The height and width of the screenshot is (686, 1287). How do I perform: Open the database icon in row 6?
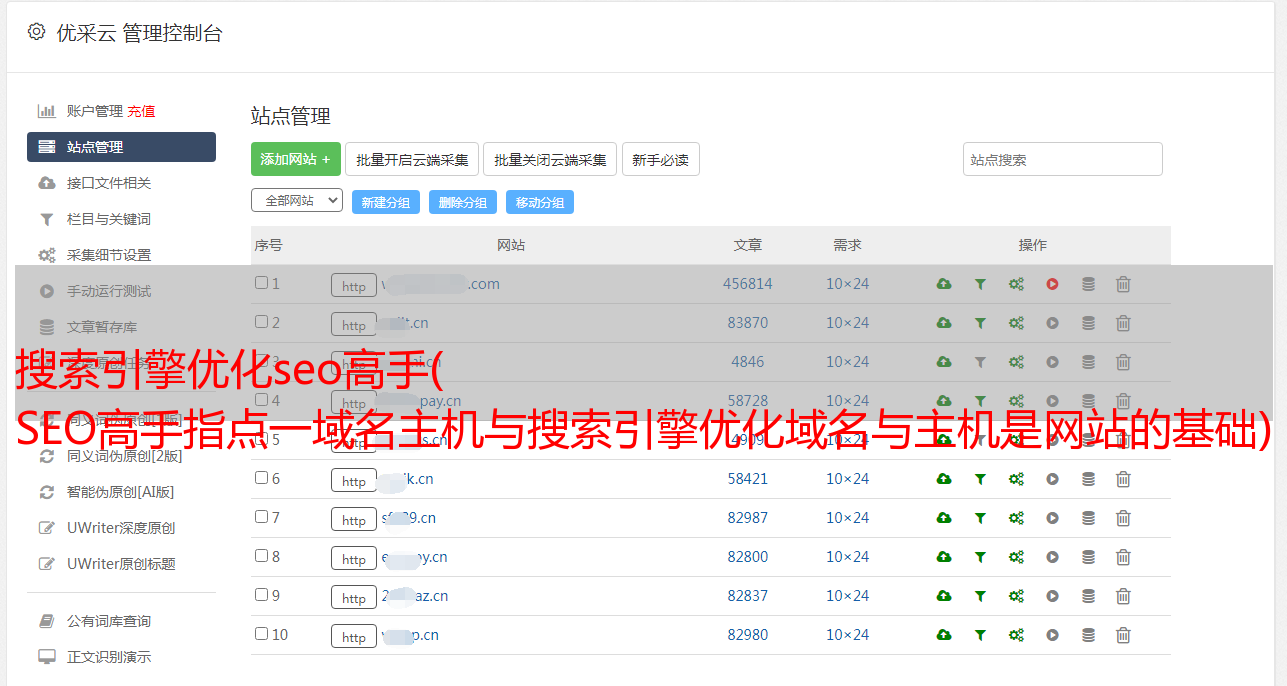(1088, 479)
